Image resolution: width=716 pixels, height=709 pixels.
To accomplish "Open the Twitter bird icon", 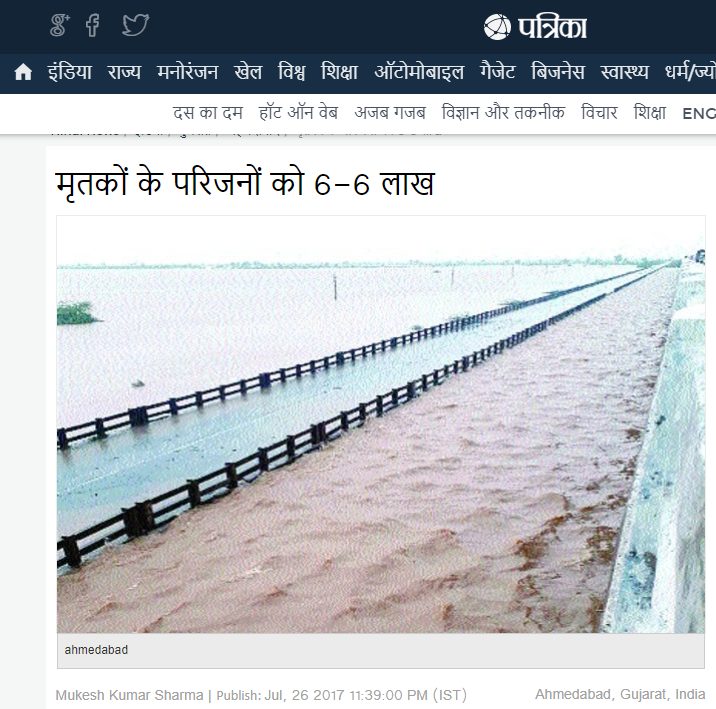I will click(x=136, y=25).
